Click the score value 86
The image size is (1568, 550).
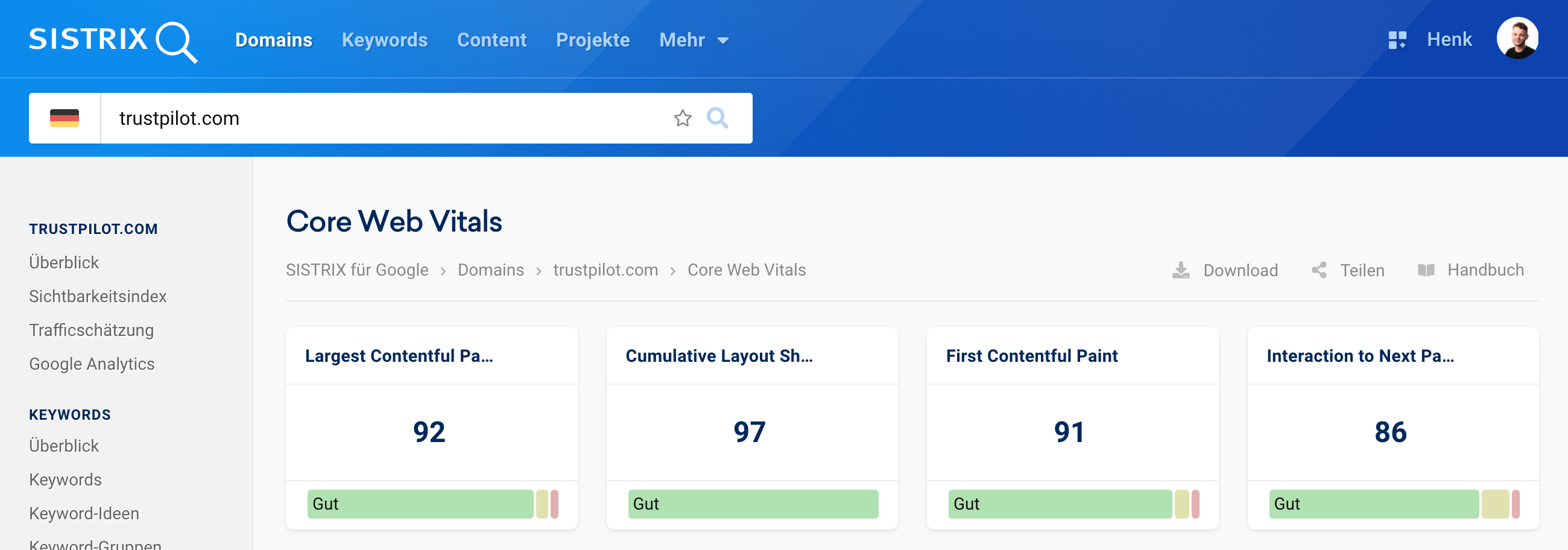(x=1390, y=432)
